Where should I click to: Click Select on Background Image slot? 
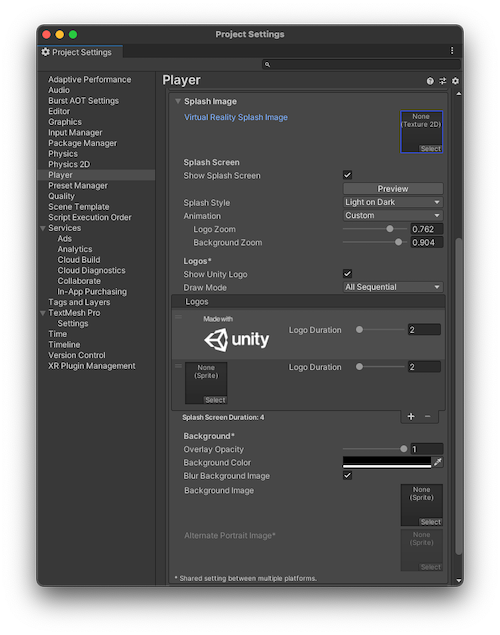point(430,522)
